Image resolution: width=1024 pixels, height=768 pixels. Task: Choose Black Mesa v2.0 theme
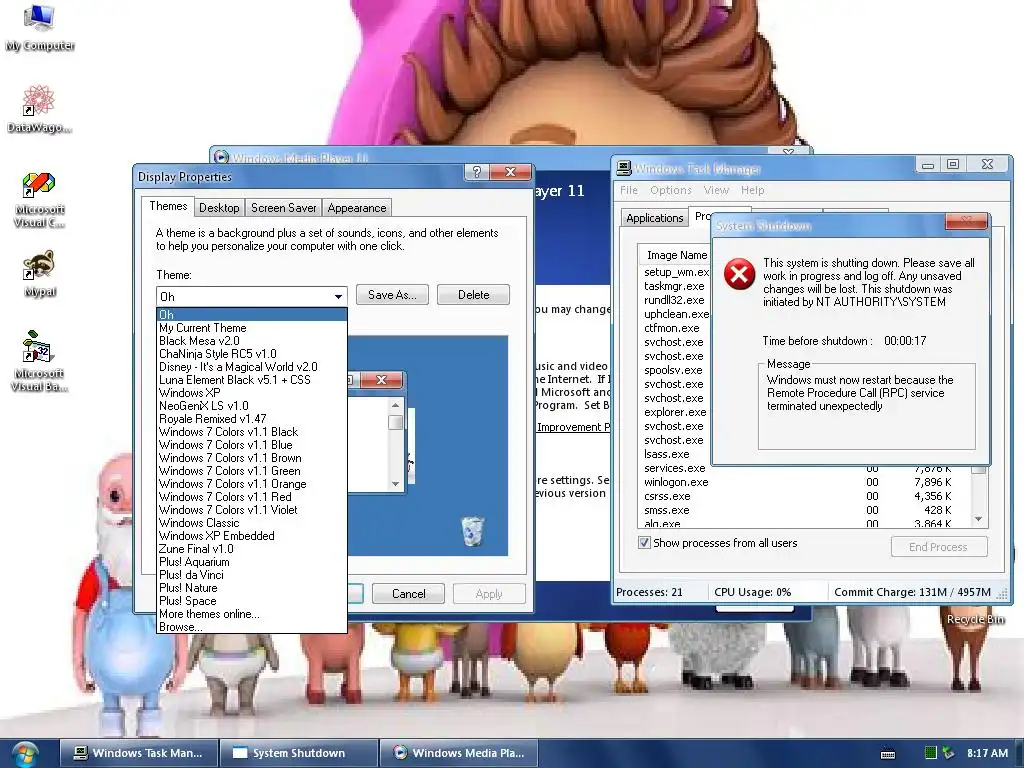251,341
